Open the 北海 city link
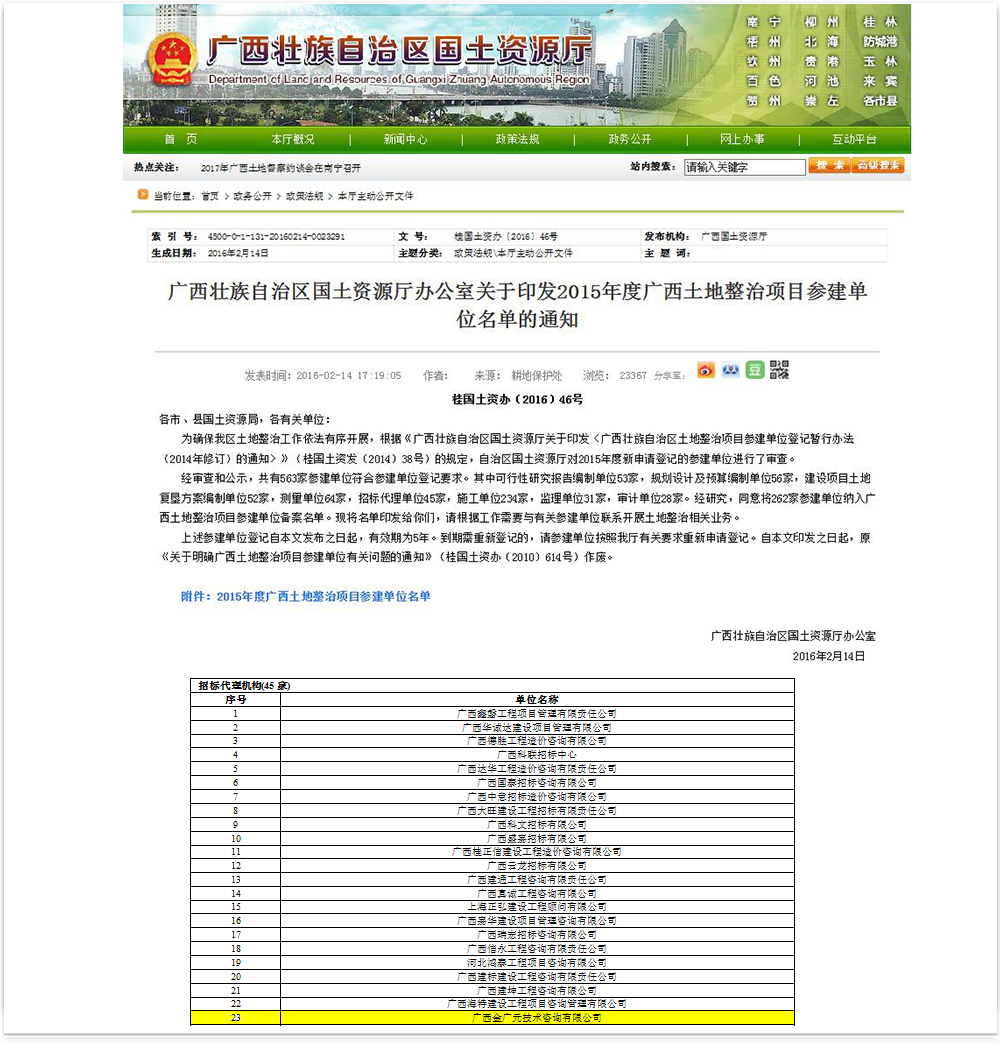 click(822, 42)
